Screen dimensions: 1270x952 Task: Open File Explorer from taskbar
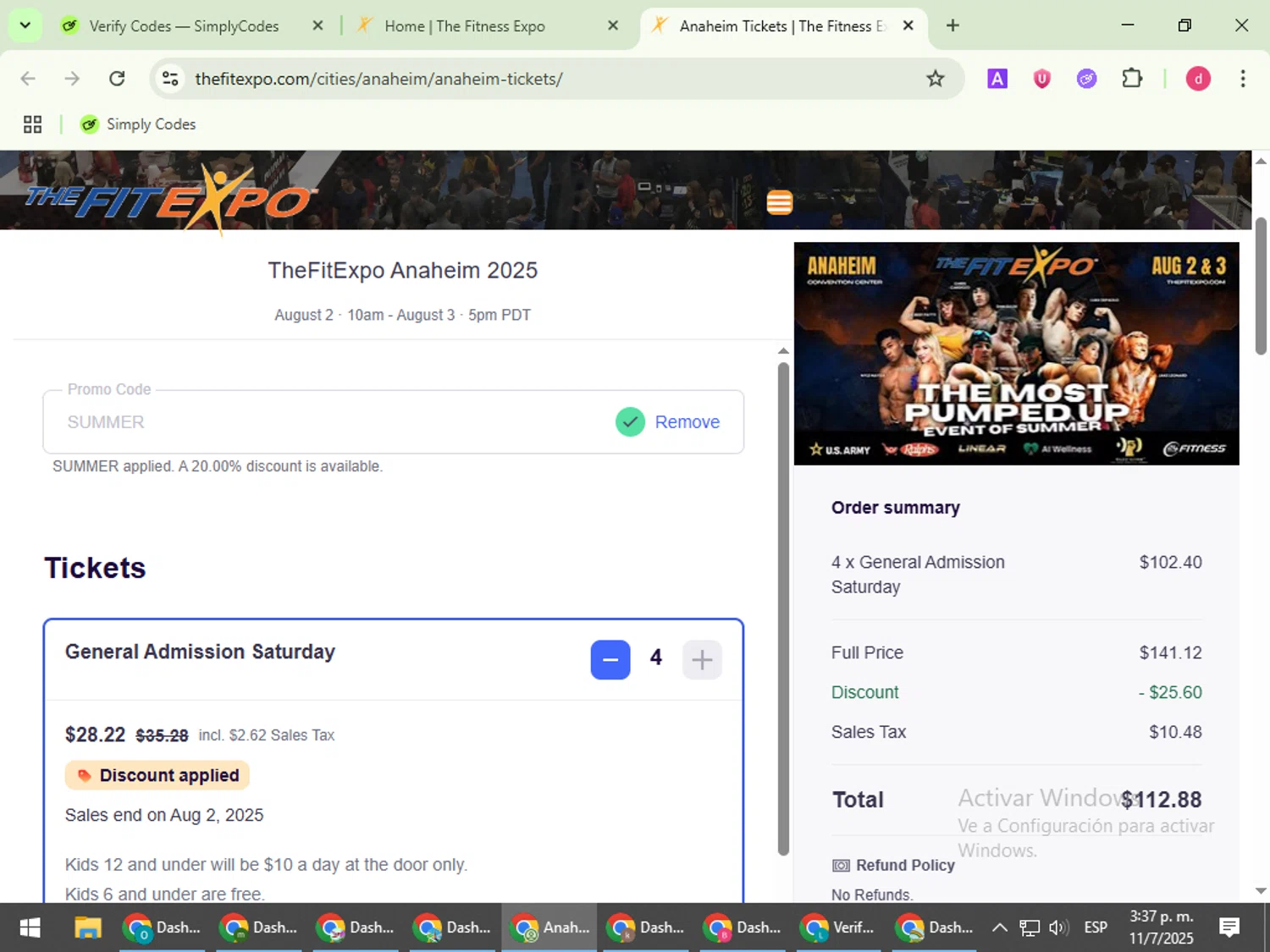[x=88, y=927]
